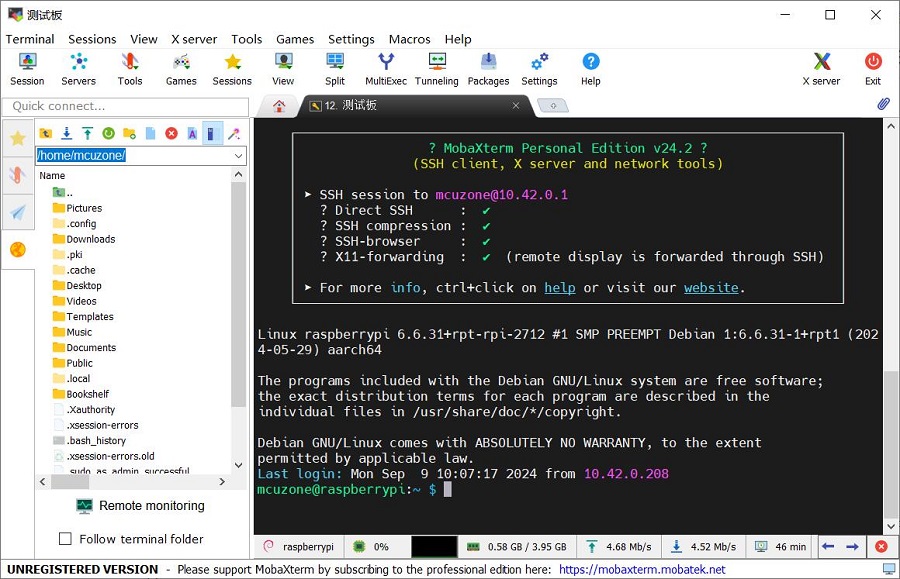Delete selected files with red X
The image size is (900, 579).
click(x=171, y=134)
